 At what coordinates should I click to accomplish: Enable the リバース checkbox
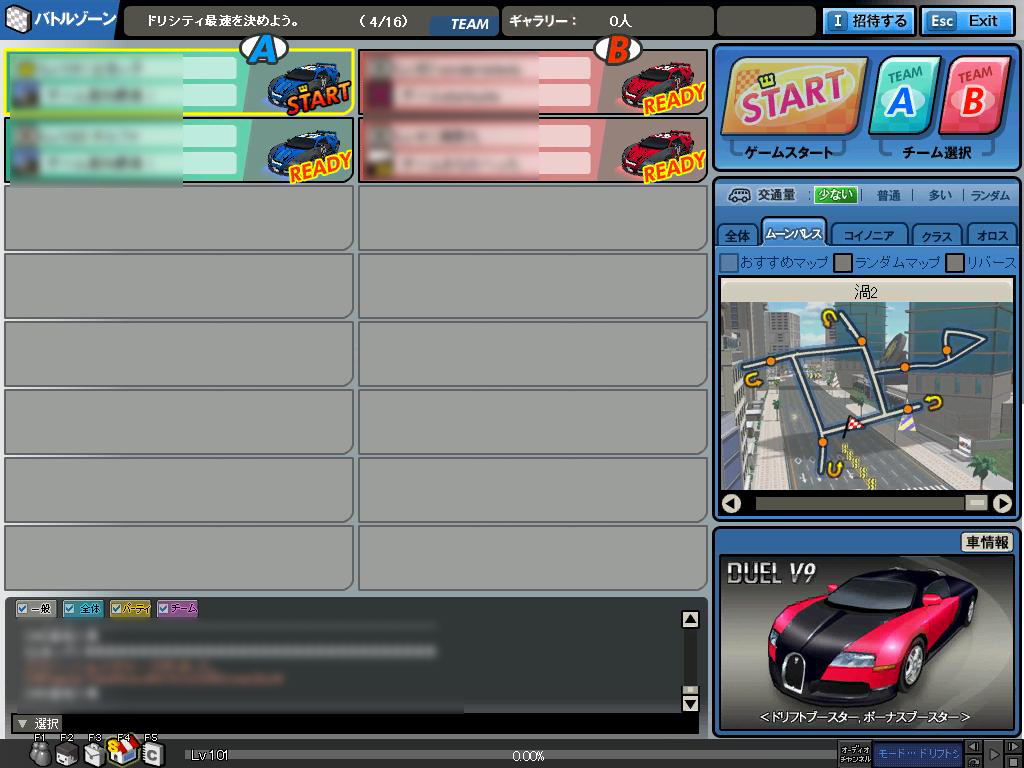click(955, 263)
